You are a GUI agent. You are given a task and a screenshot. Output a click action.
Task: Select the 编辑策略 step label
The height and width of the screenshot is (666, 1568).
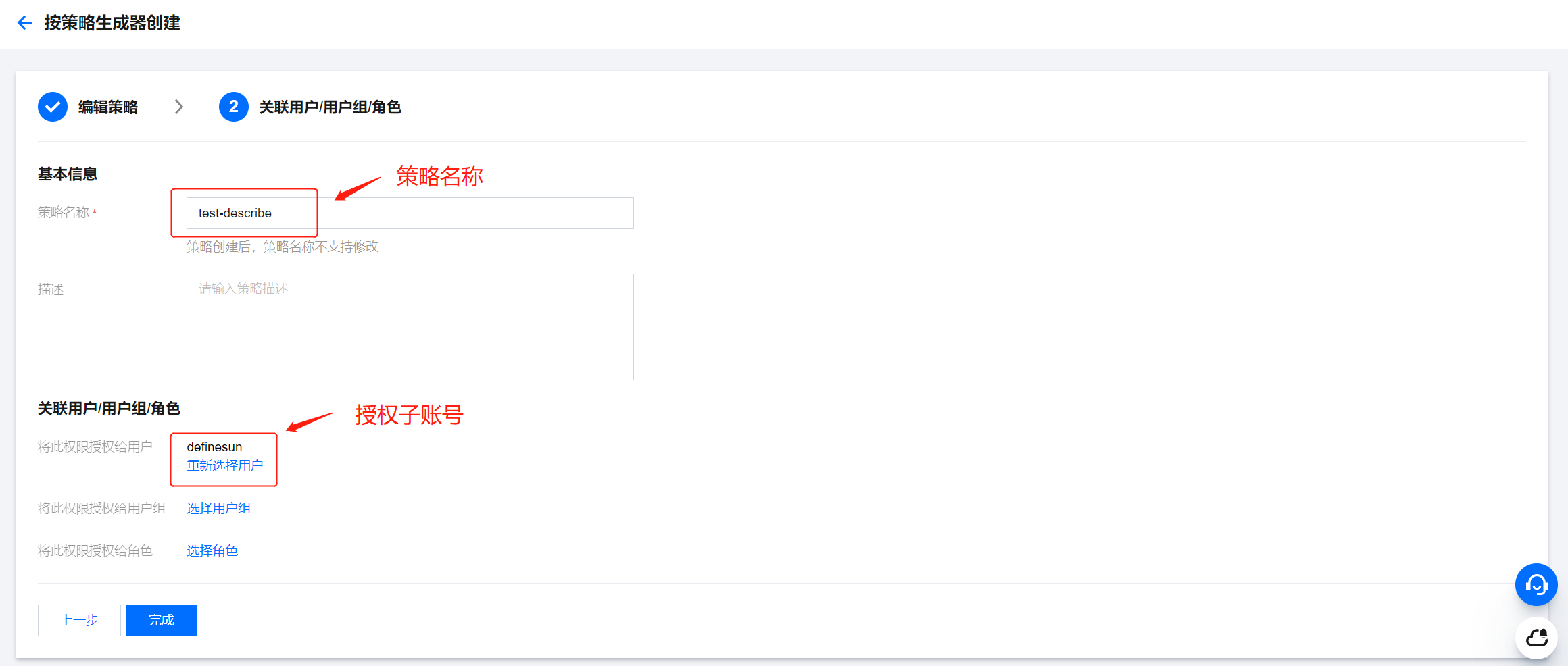coord(108,107)
